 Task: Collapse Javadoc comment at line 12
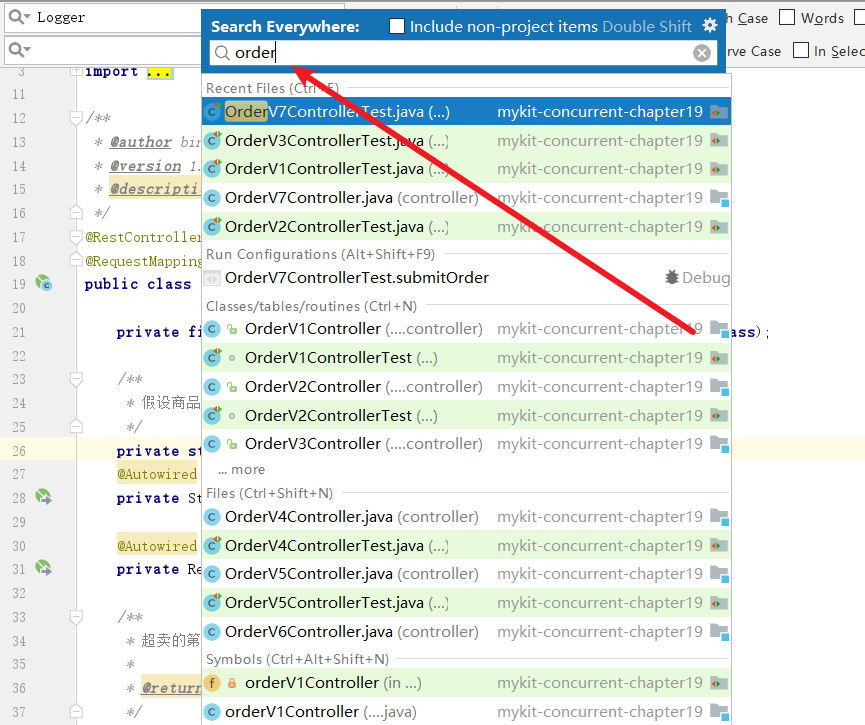(x=76, y=118)
